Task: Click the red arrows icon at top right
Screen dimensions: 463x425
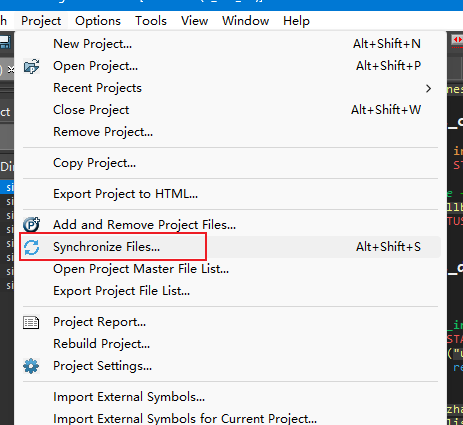Action: click(x=457, y=40)
